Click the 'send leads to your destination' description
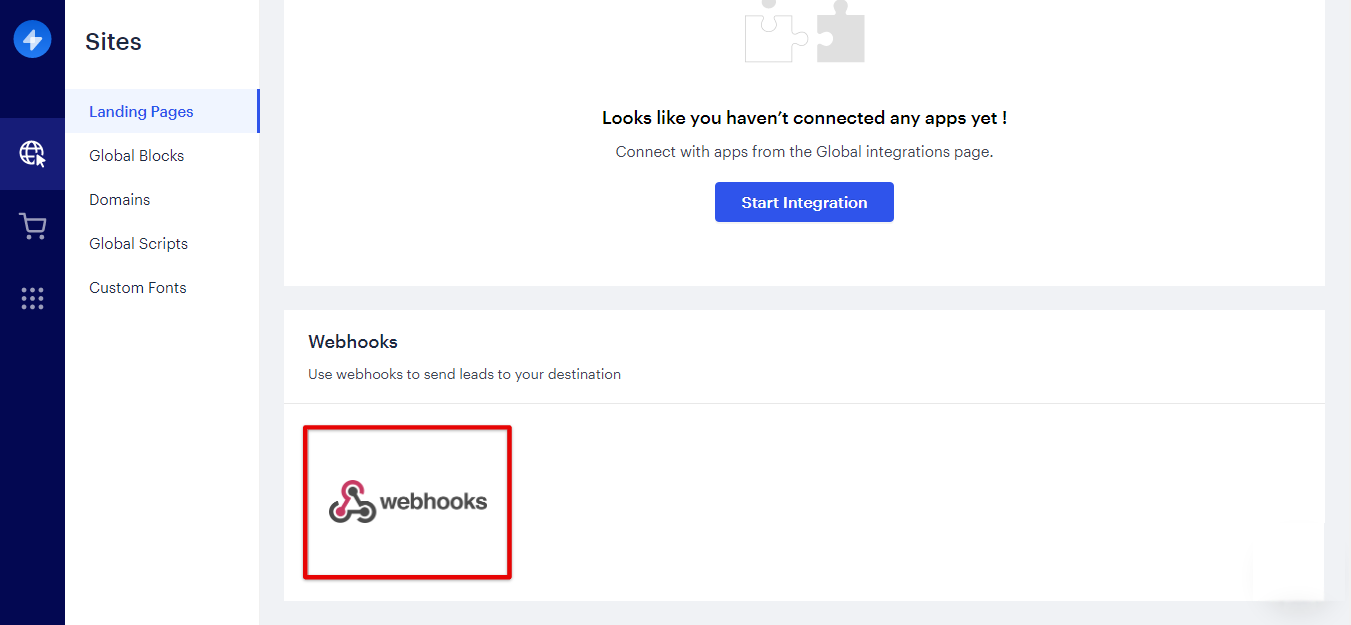This screenshot has width=1351, height=625. click(464, 374)
